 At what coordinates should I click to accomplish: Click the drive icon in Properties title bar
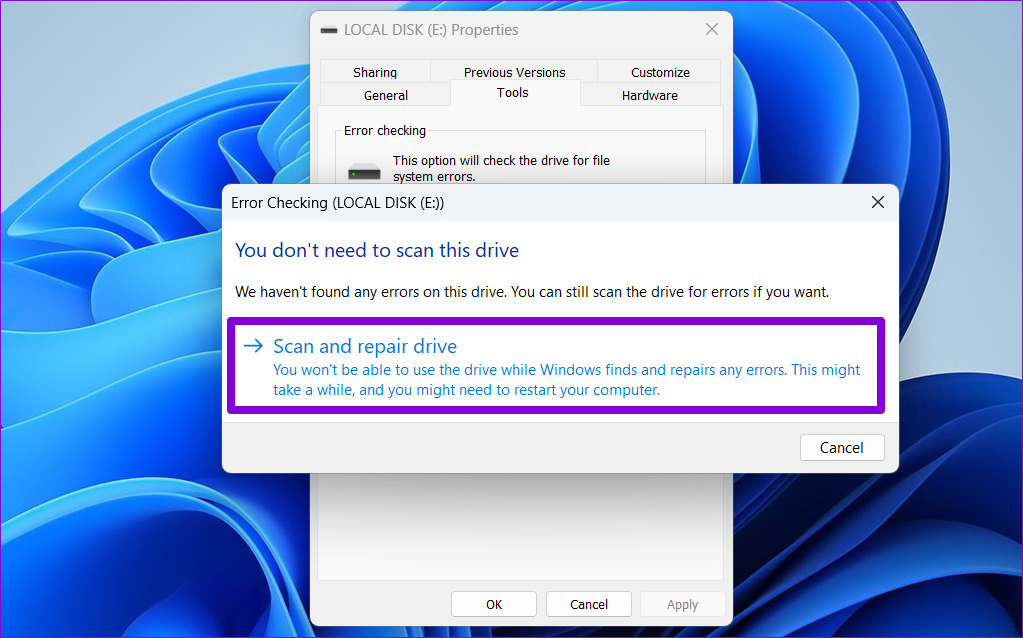(329, 30)
